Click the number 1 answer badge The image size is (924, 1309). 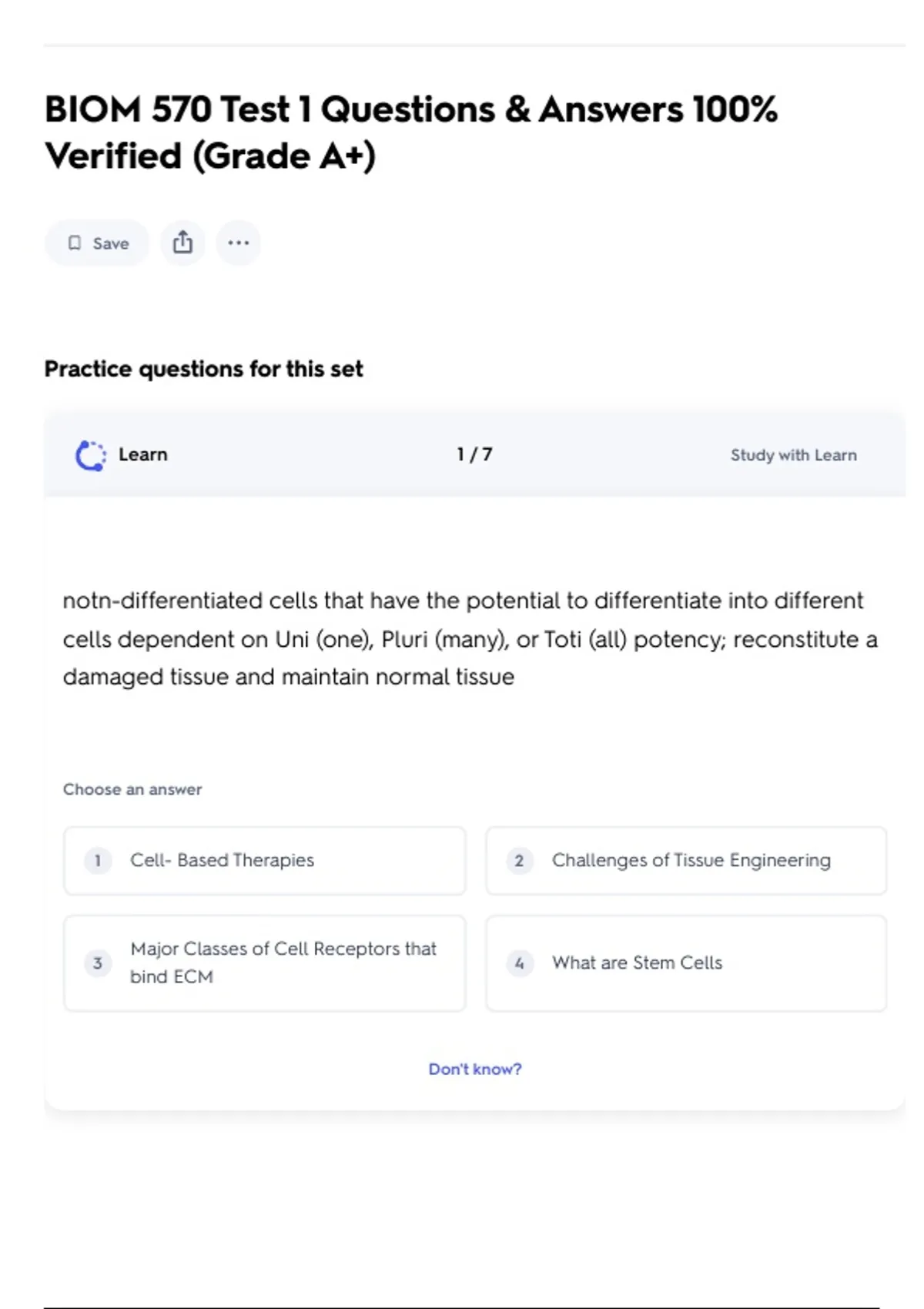98,860
